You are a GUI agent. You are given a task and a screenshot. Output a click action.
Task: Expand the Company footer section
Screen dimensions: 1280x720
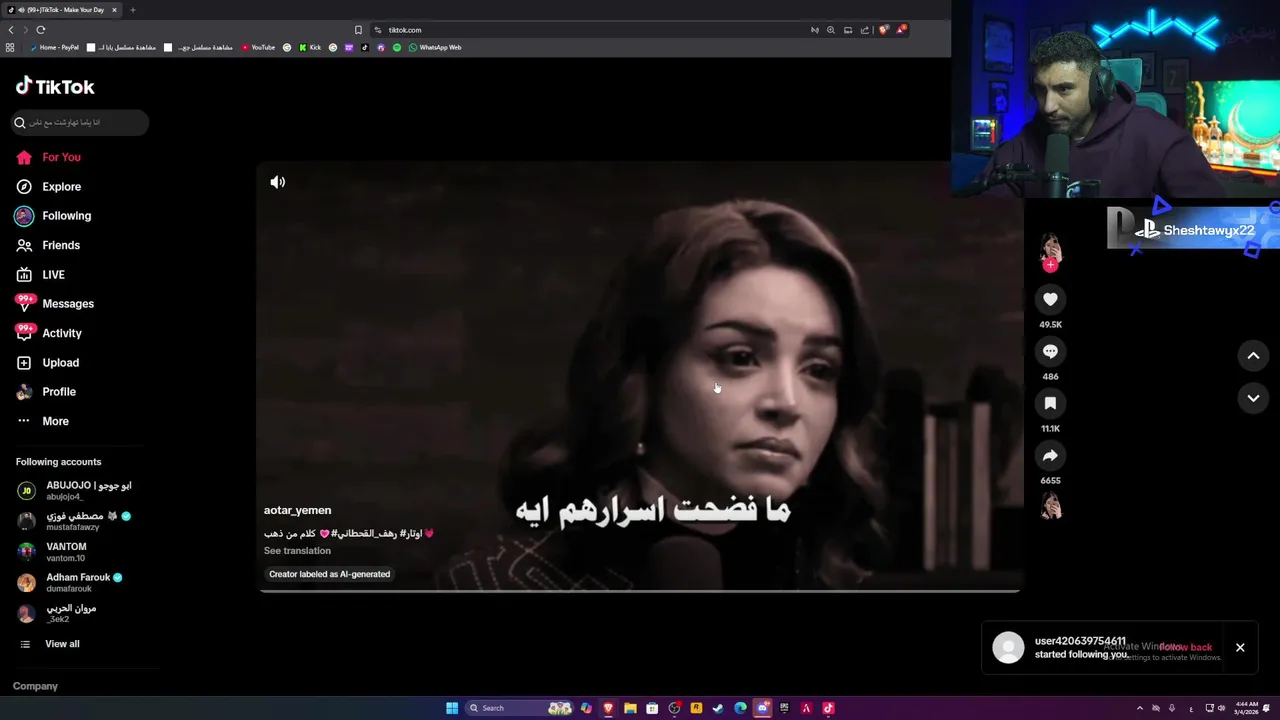(x=35, y=686)
